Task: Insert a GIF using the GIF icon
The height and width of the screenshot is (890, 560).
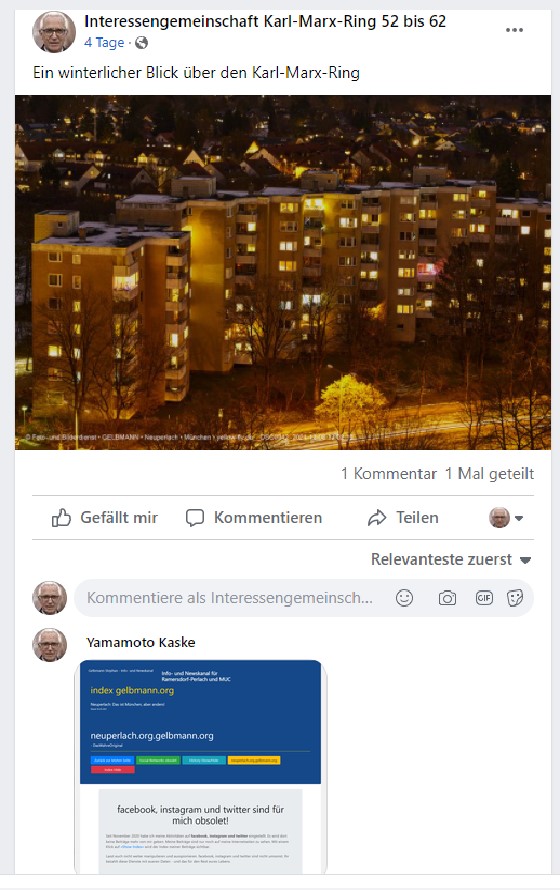Action: click(x=484, y=598)
